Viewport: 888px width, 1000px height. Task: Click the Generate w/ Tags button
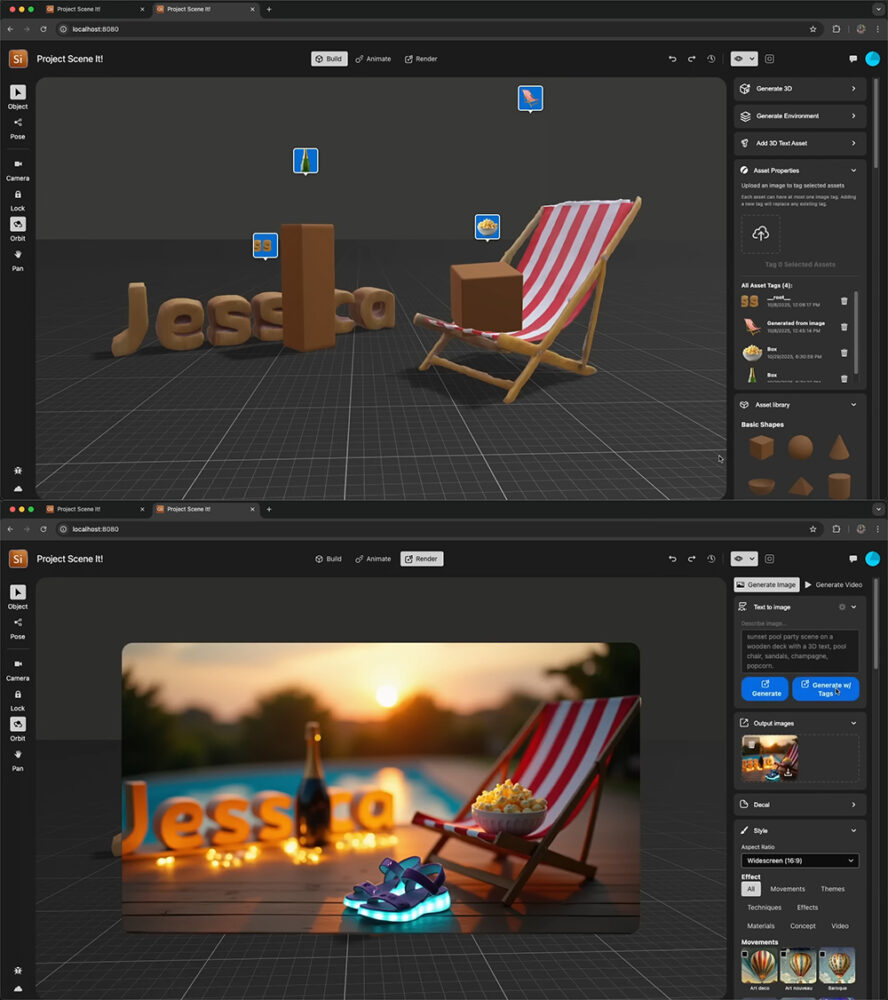coord(825,689)
